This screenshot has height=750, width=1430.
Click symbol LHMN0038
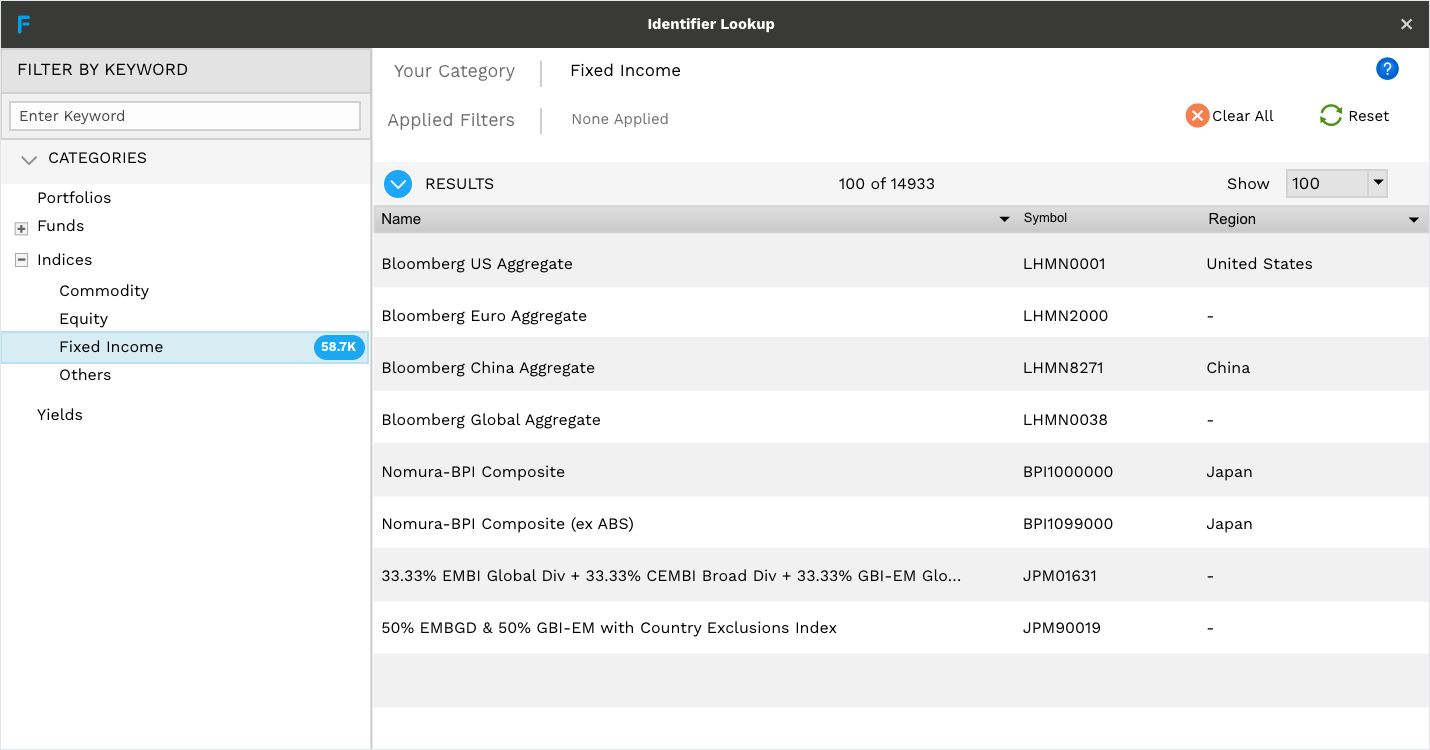(1065, 420)
